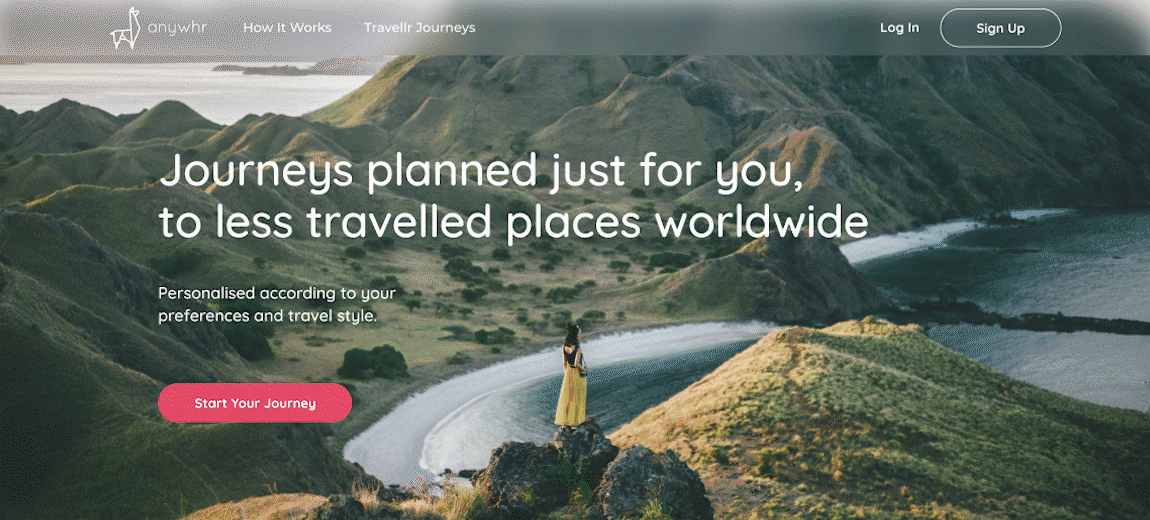Go to Travellr Journeys
The height and width of the screenshot is (520, 1150).
420,28
